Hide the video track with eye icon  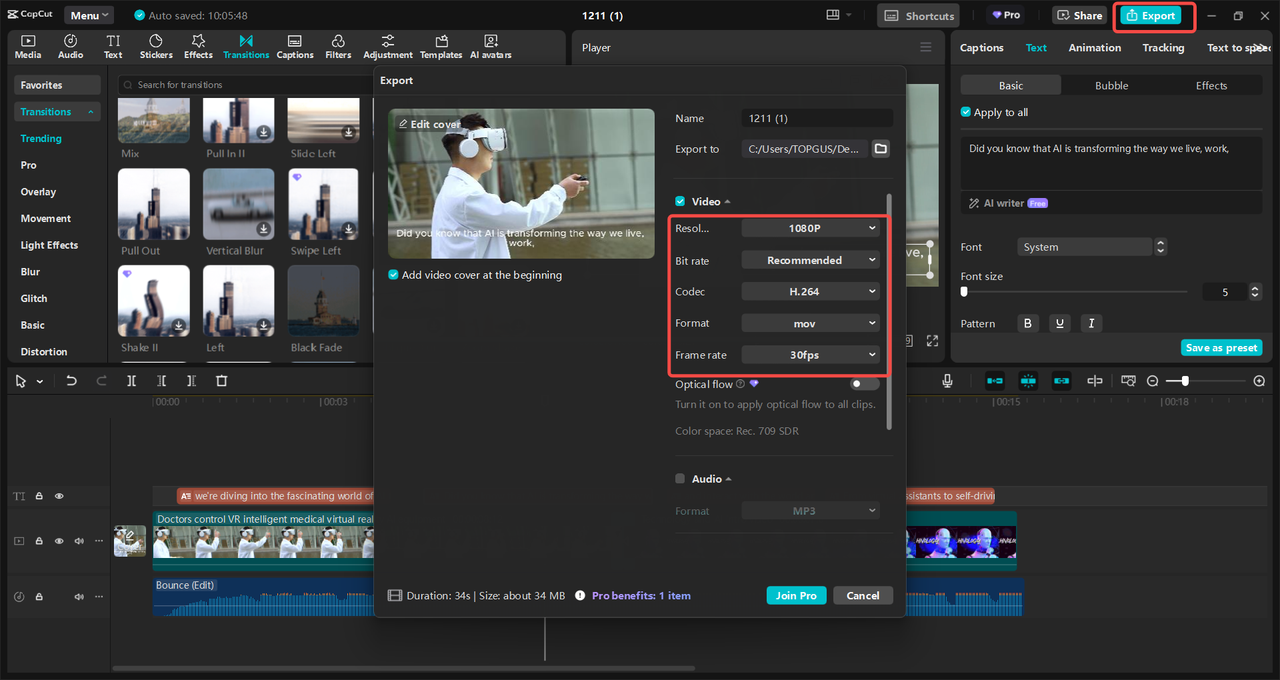(x=59, y=541)
